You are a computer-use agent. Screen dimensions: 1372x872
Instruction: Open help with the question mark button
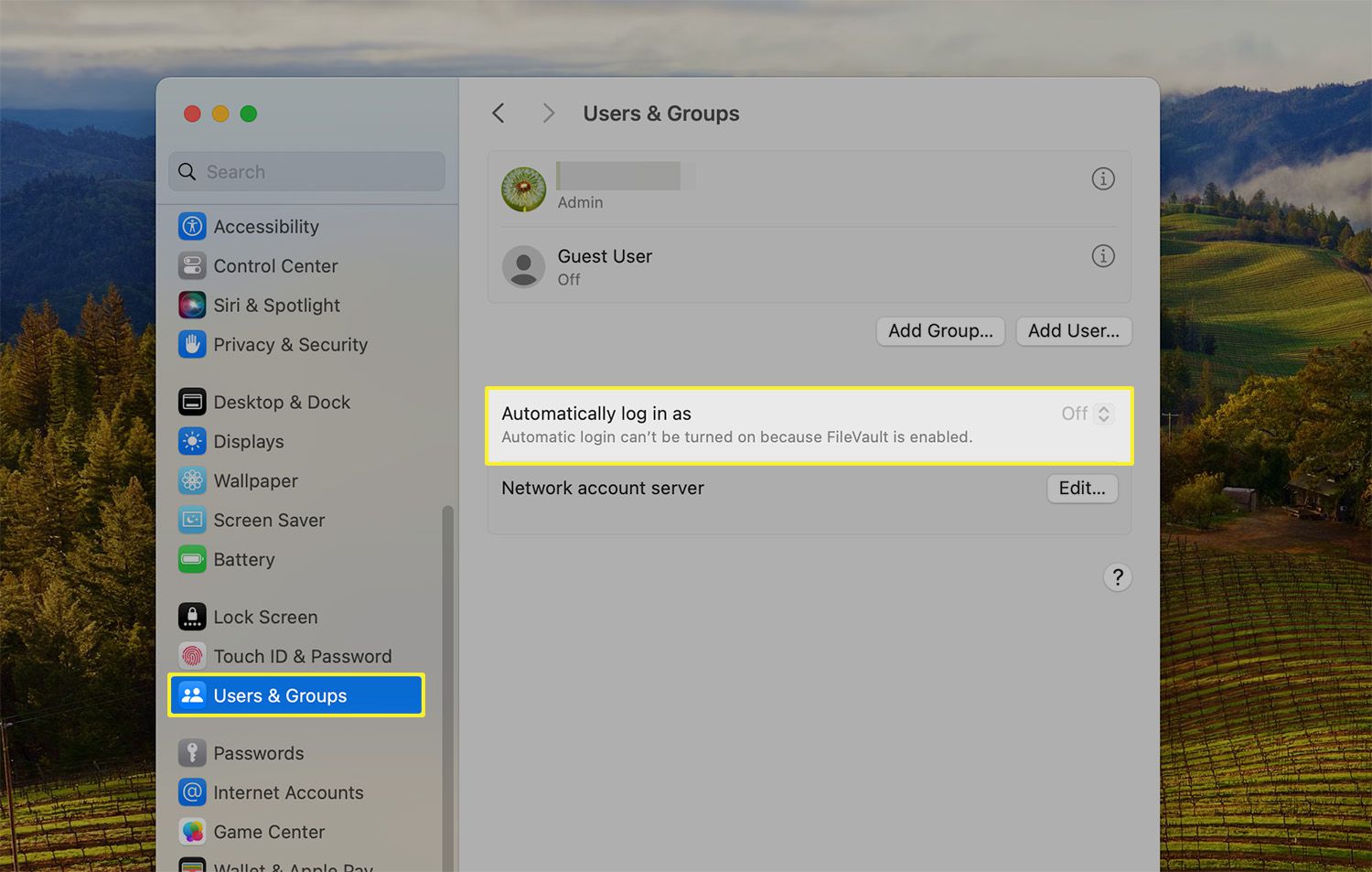tap(1117, 577)
